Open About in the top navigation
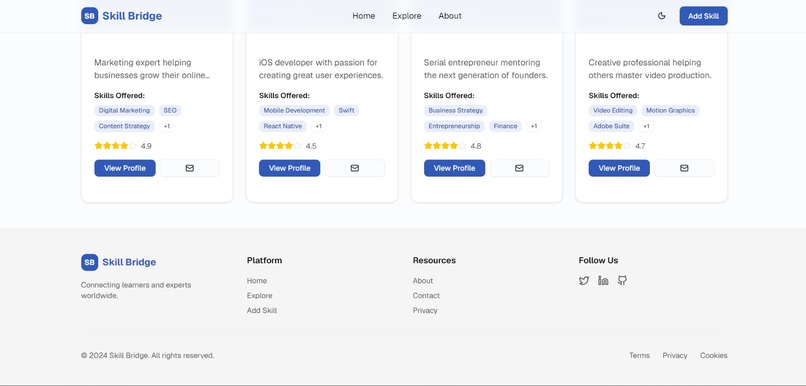Viewport: 806px width, 386px height. (x=450, y=16)
